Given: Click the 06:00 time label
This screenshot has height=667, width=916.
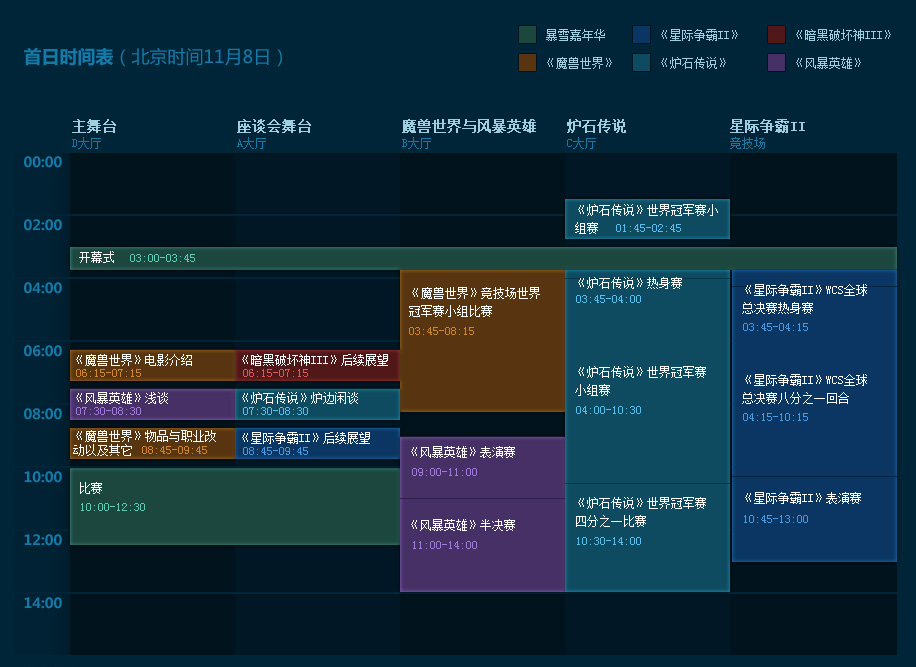Looking at the screenshot, I should click(43, 351).
